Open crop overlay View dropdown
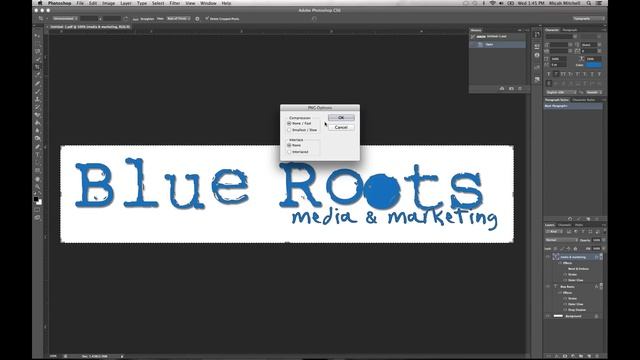Viewport: 640px width, 360px height. coord(178,19)
